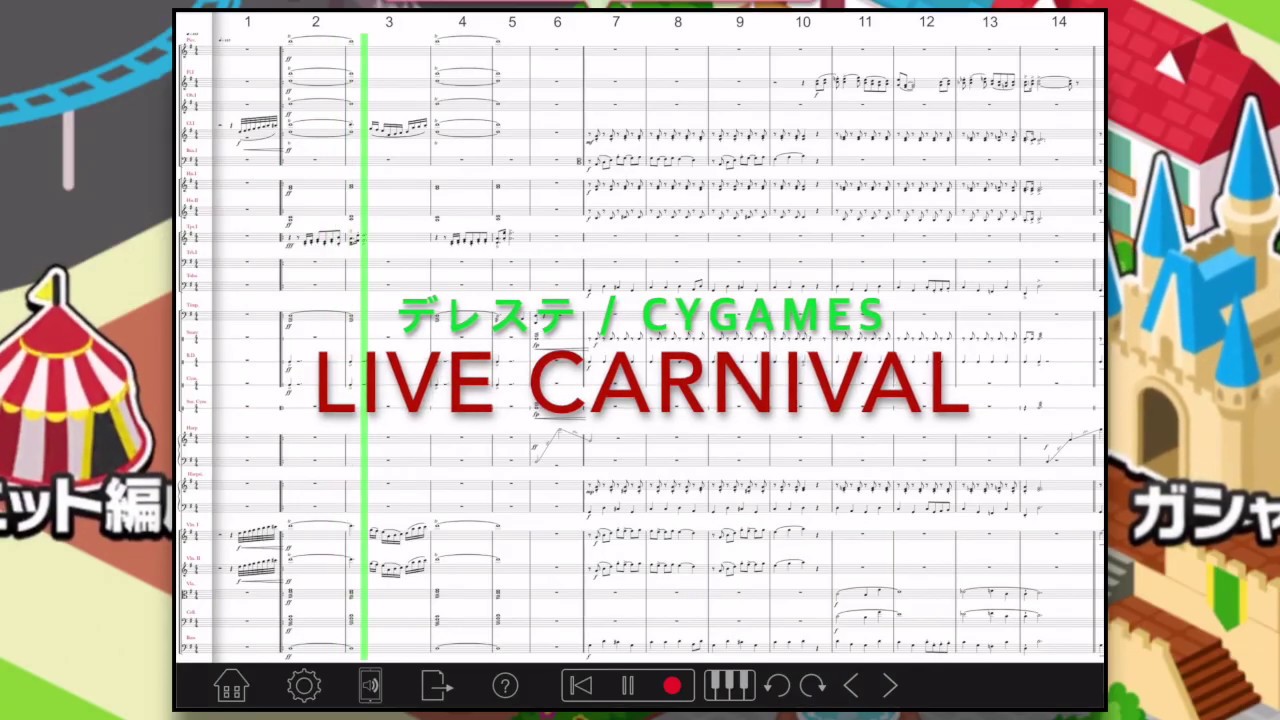Jump to measure number 8
The image size is (1280, 720).
[x=678, y=22]
